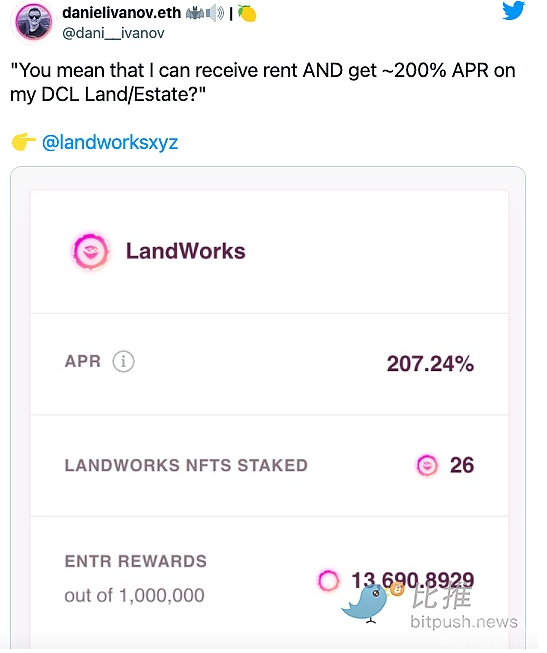The image size is (547, 653).
Task: Click the pointing hand emoji
Action: 23,142
